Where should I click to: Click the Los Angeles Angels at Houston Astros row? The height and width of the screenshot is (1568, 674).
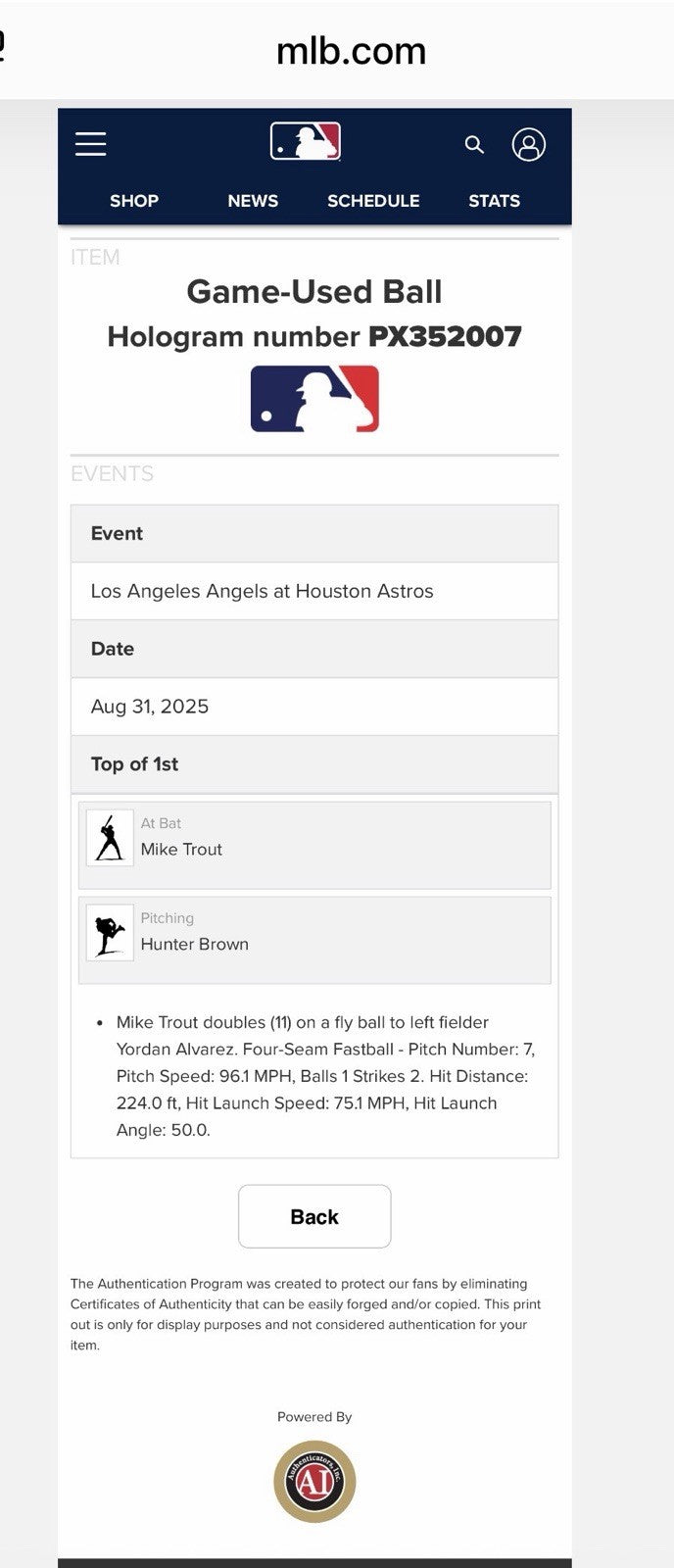tap(314, 591)
